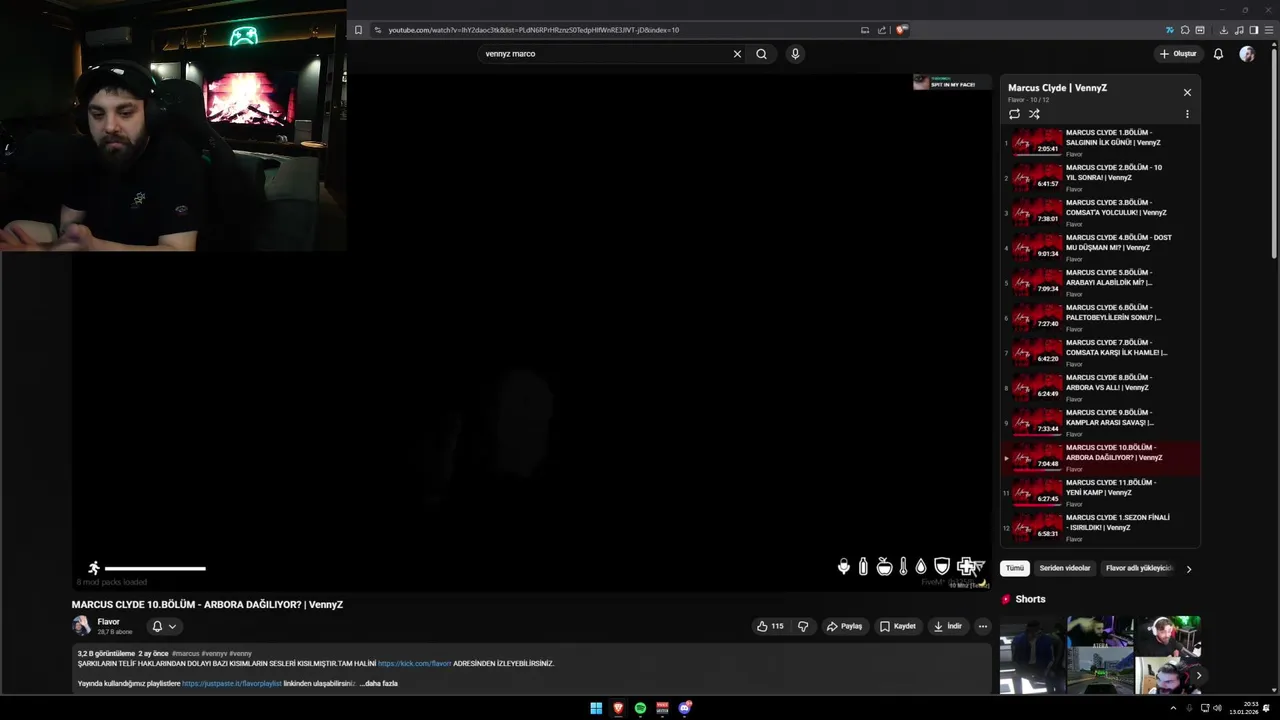Screen dimensions: 1280x720
Task: Select the Tümü chip
Action: (x=1015, y=568)
